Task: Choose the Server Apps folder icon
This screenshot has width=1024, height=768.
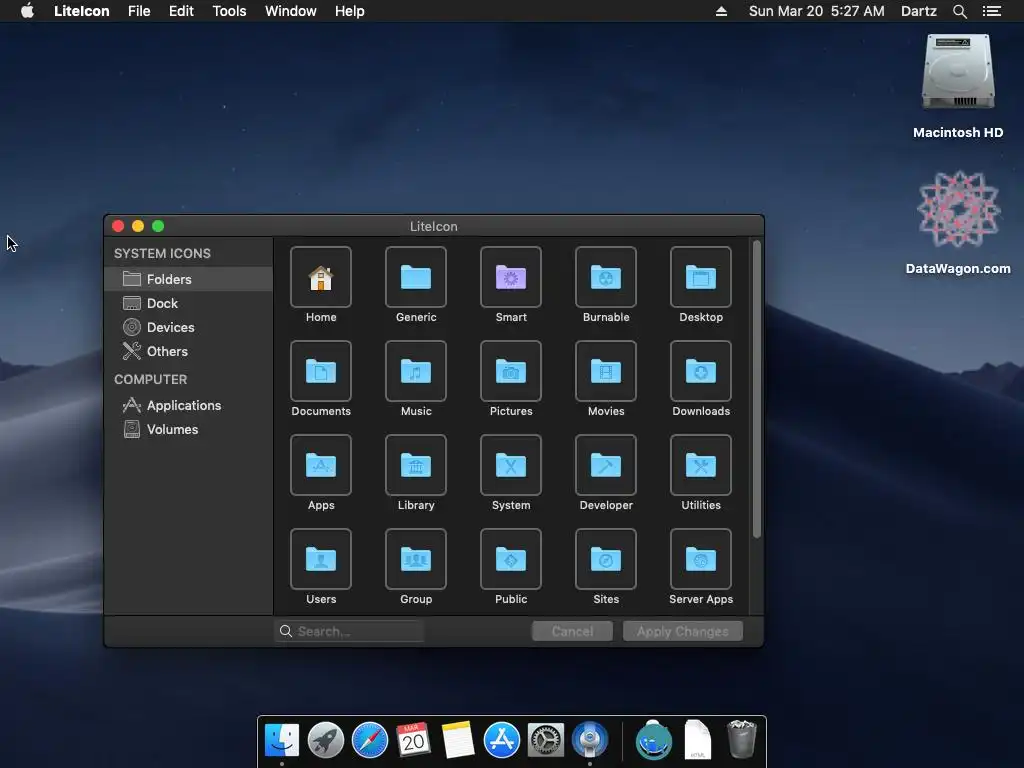Action: tap(701, 559)
